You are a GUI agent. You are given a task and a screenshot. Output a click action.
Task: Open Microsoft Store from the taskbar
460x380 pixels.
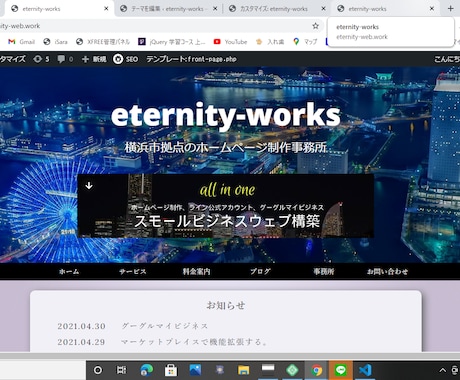pos(171,370)
